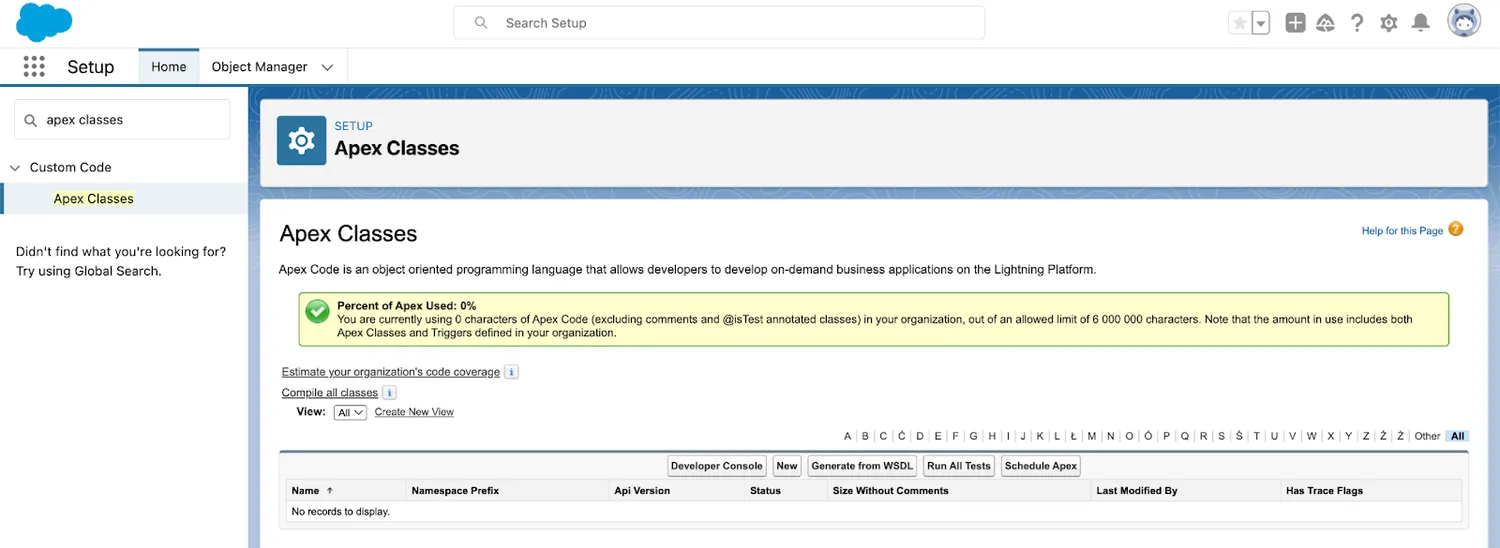This screenshot has height=548, width=1500.
Task: Click Quick Find box containing apex classes
Action: point(122,119)
